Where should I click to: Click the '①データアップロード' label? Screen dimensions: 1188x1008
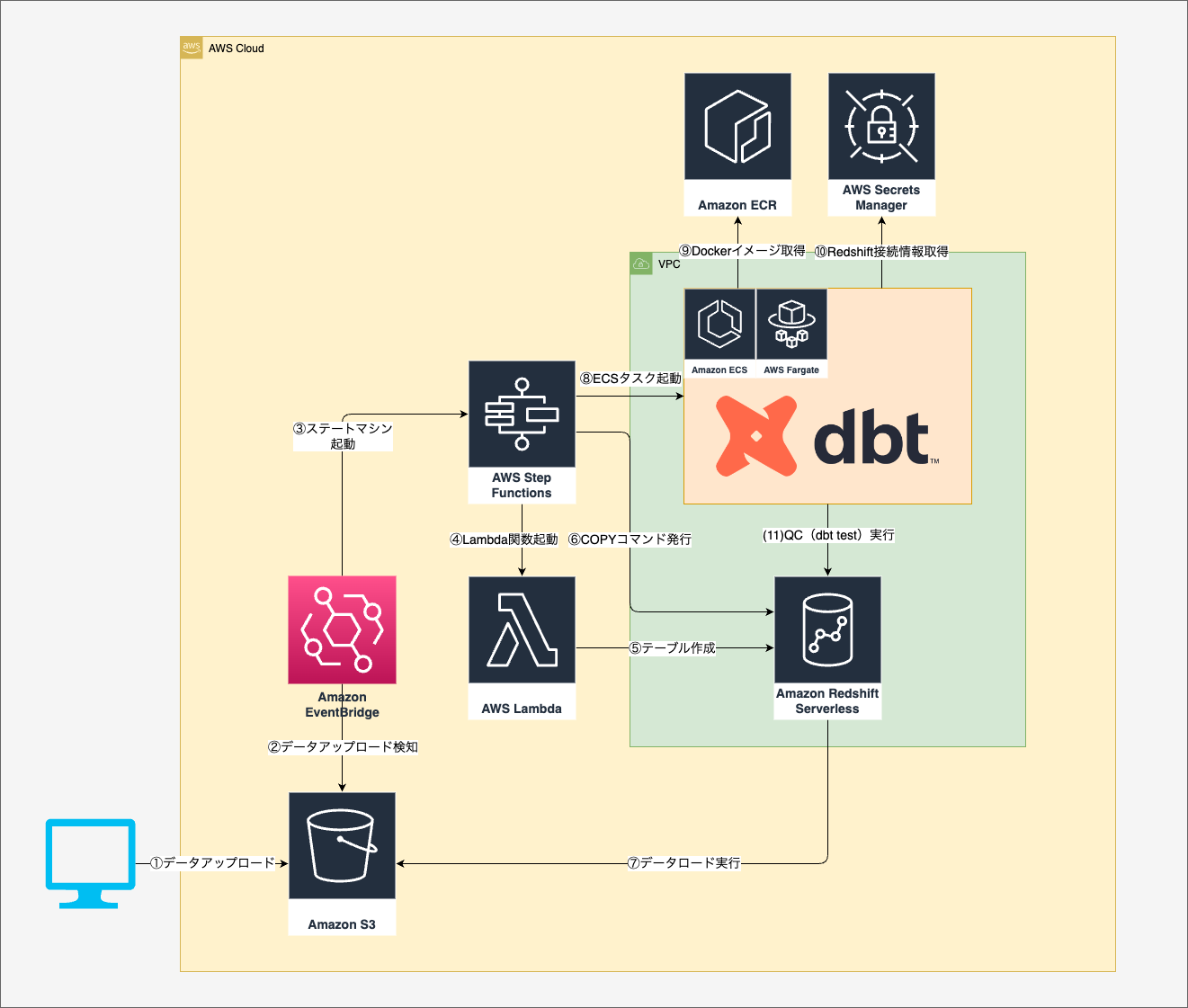[212, 862]
